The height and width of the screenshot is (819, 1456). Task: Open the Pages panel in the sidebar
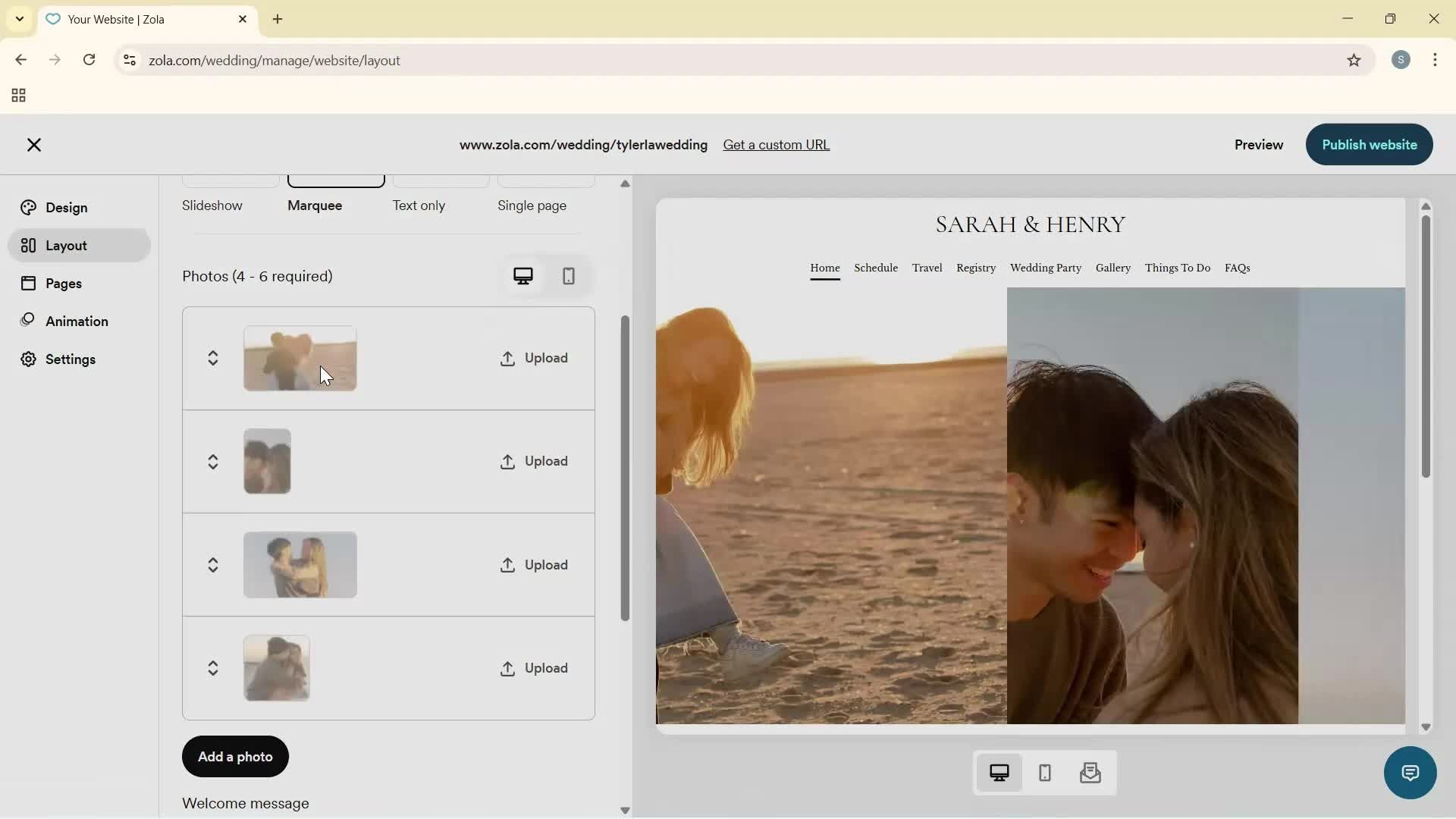(64, 283)
